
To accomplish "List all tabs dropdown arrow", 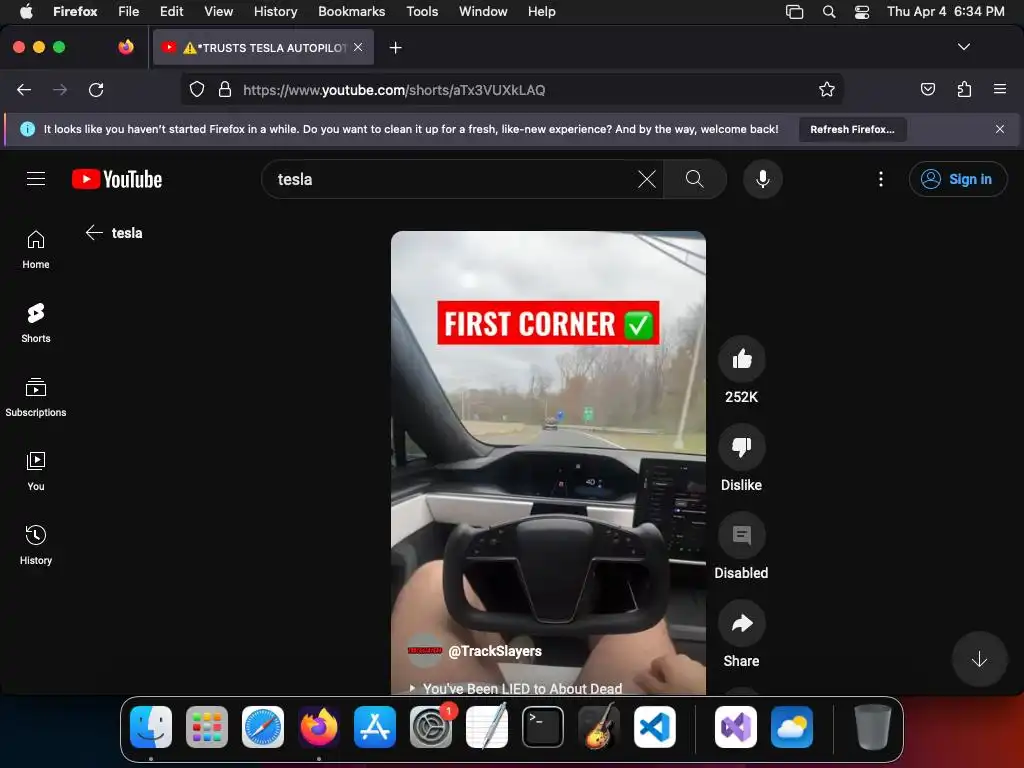I will click(963, 47).
